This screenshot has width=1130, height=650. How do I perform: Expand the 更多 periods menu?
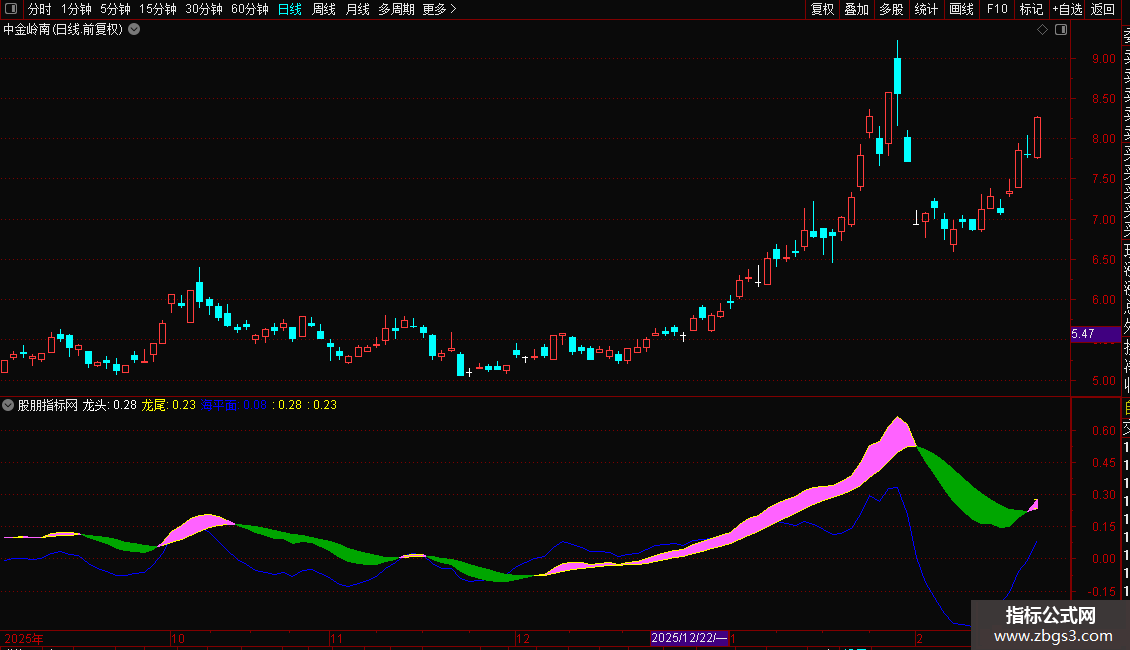click(440, 9)
